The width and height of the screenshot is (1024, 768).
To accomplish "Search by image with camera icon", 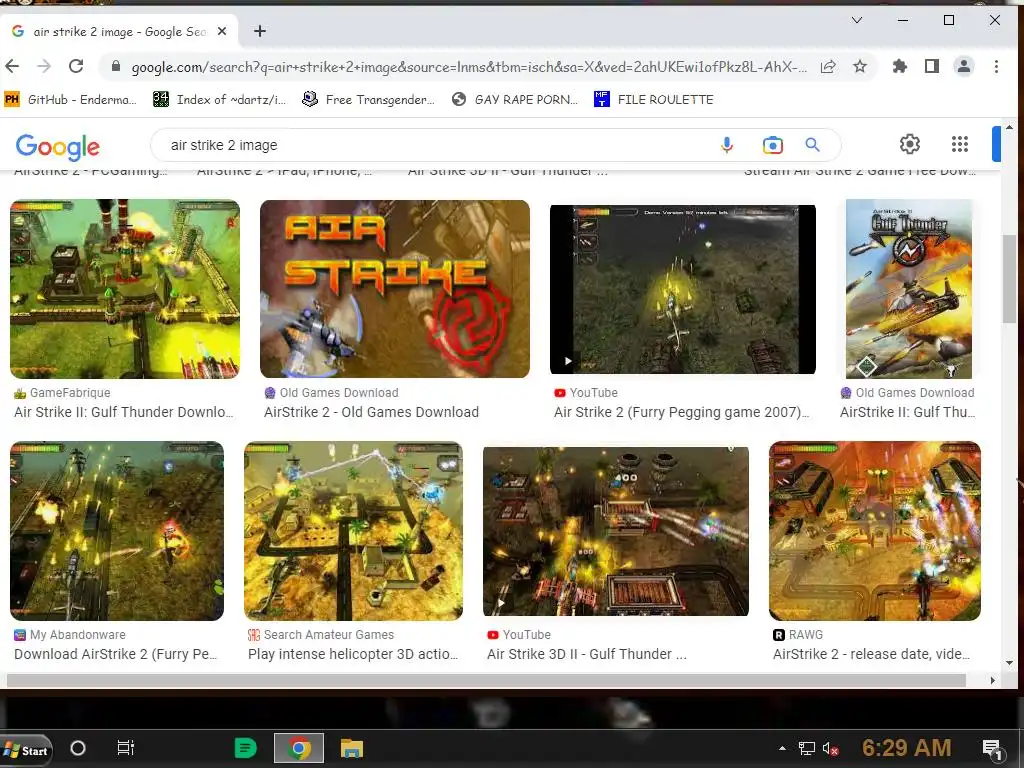I will 772,145.
